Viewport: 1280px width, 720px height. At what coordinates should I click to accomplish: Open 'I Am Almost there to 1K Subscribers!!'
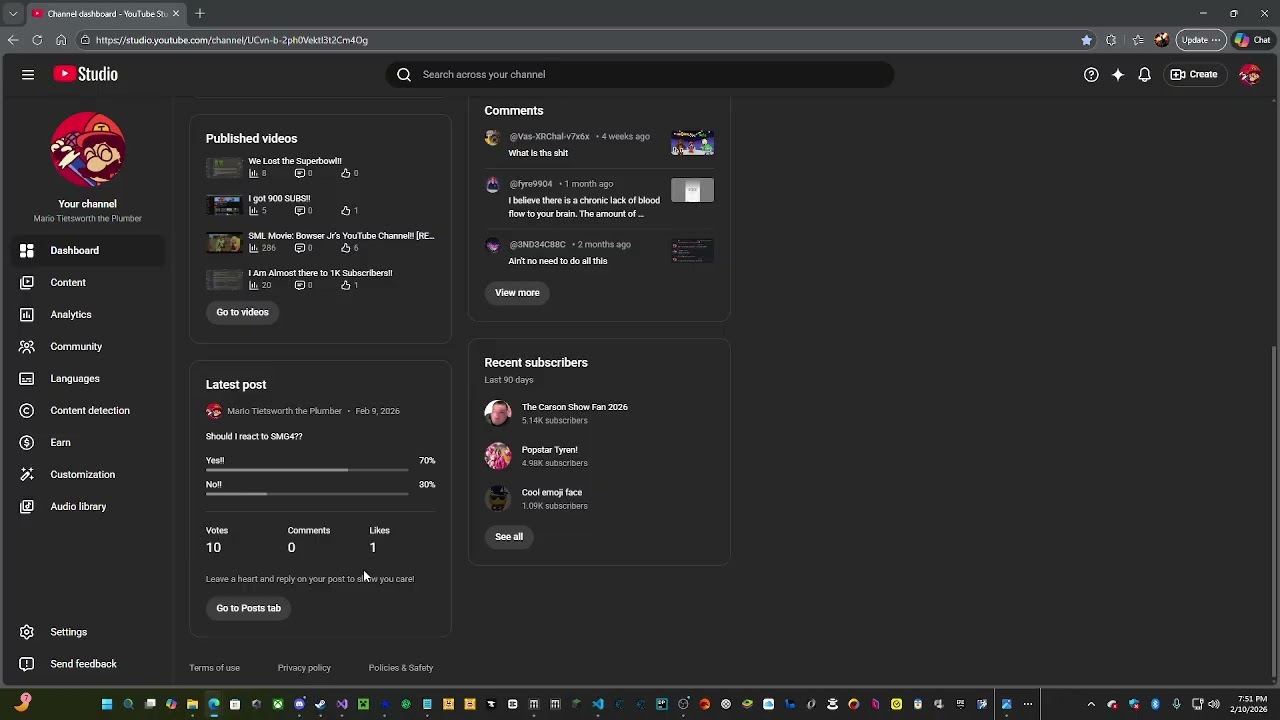[x=320, y=273]
